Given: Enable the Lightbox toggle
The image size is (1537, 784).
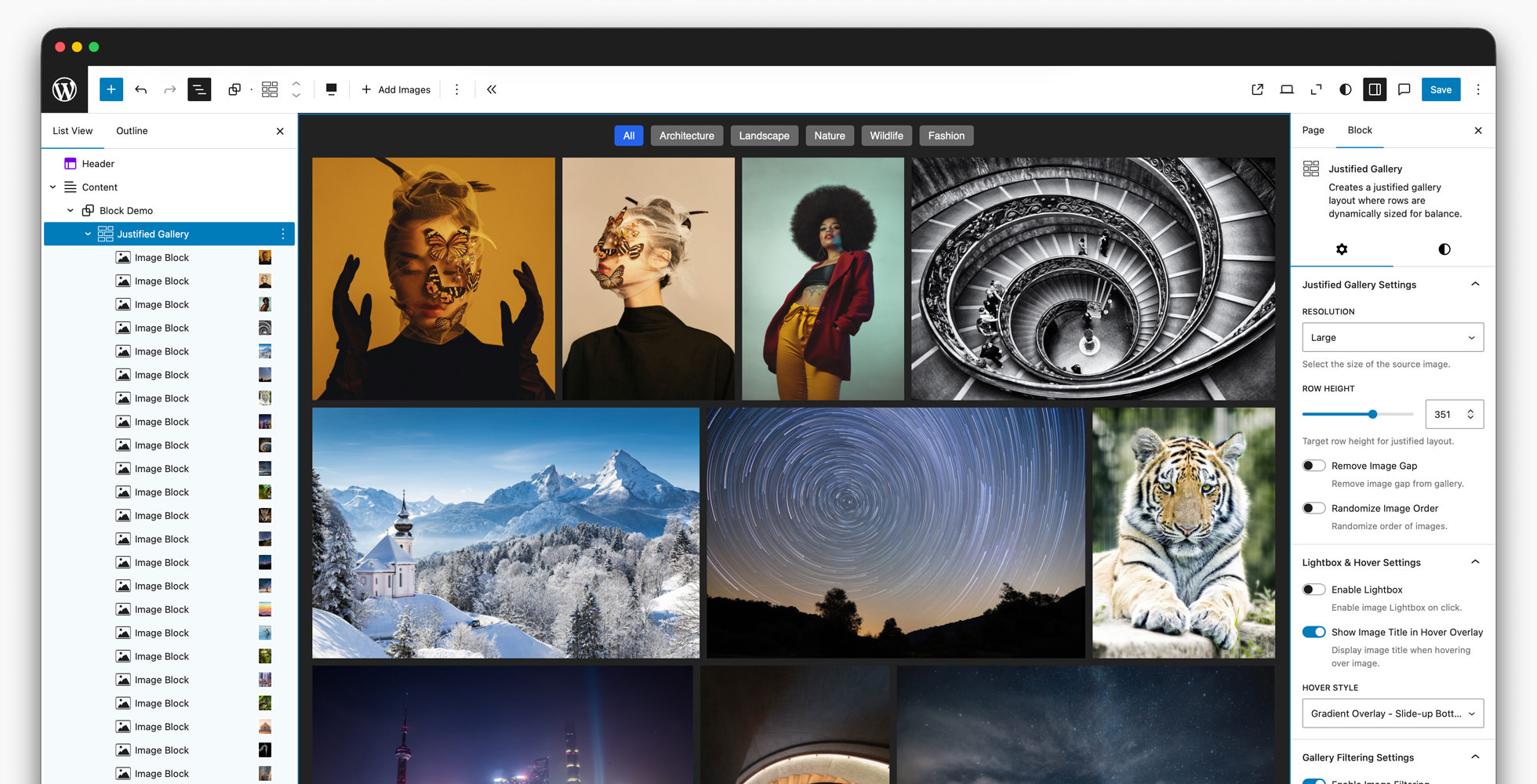Looking at the screenshot, I should coord(1314,590).
